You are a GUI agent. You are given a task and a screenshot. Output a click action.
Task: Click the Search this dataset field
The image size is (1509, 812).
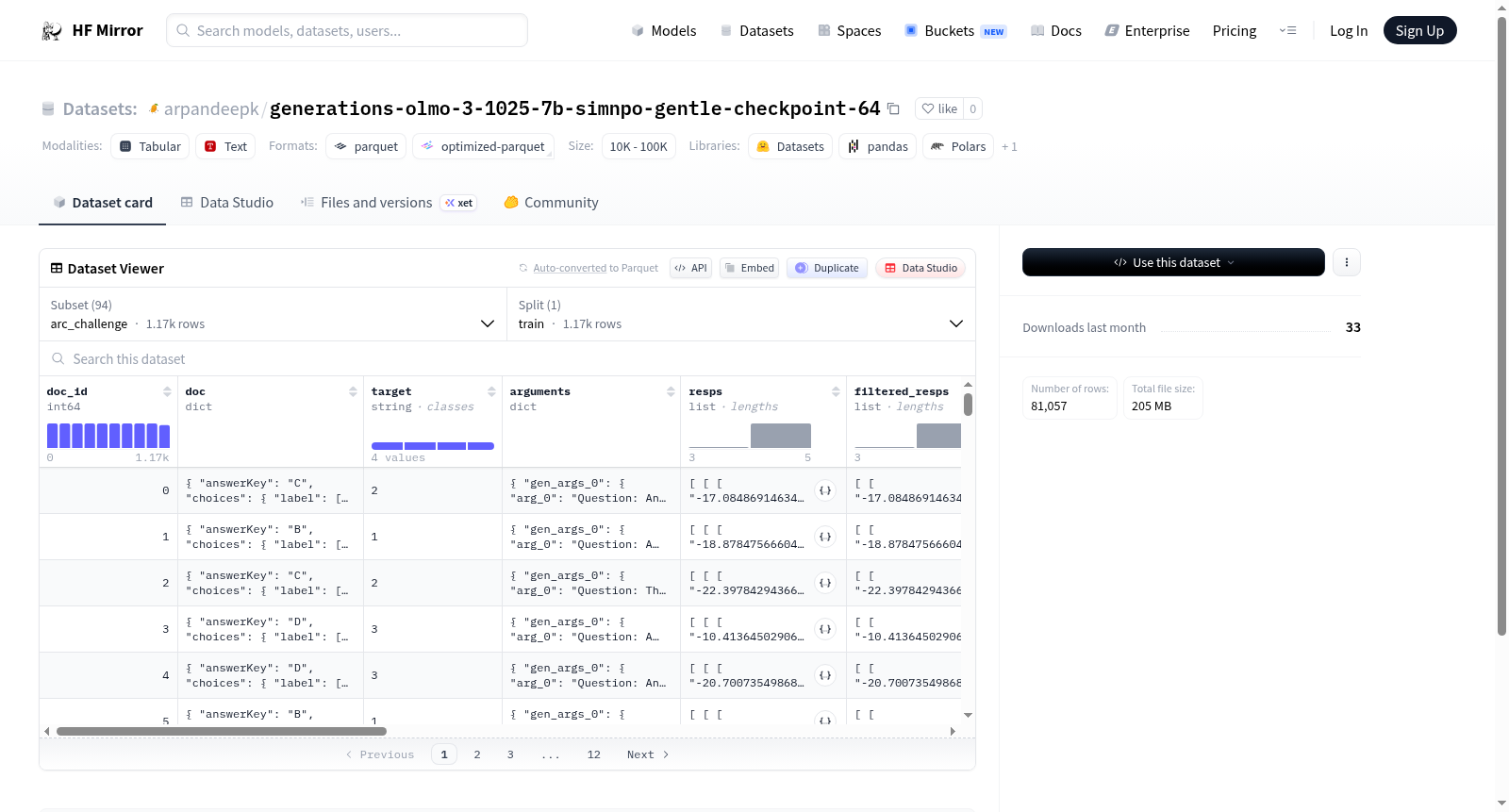pos(507,359)
